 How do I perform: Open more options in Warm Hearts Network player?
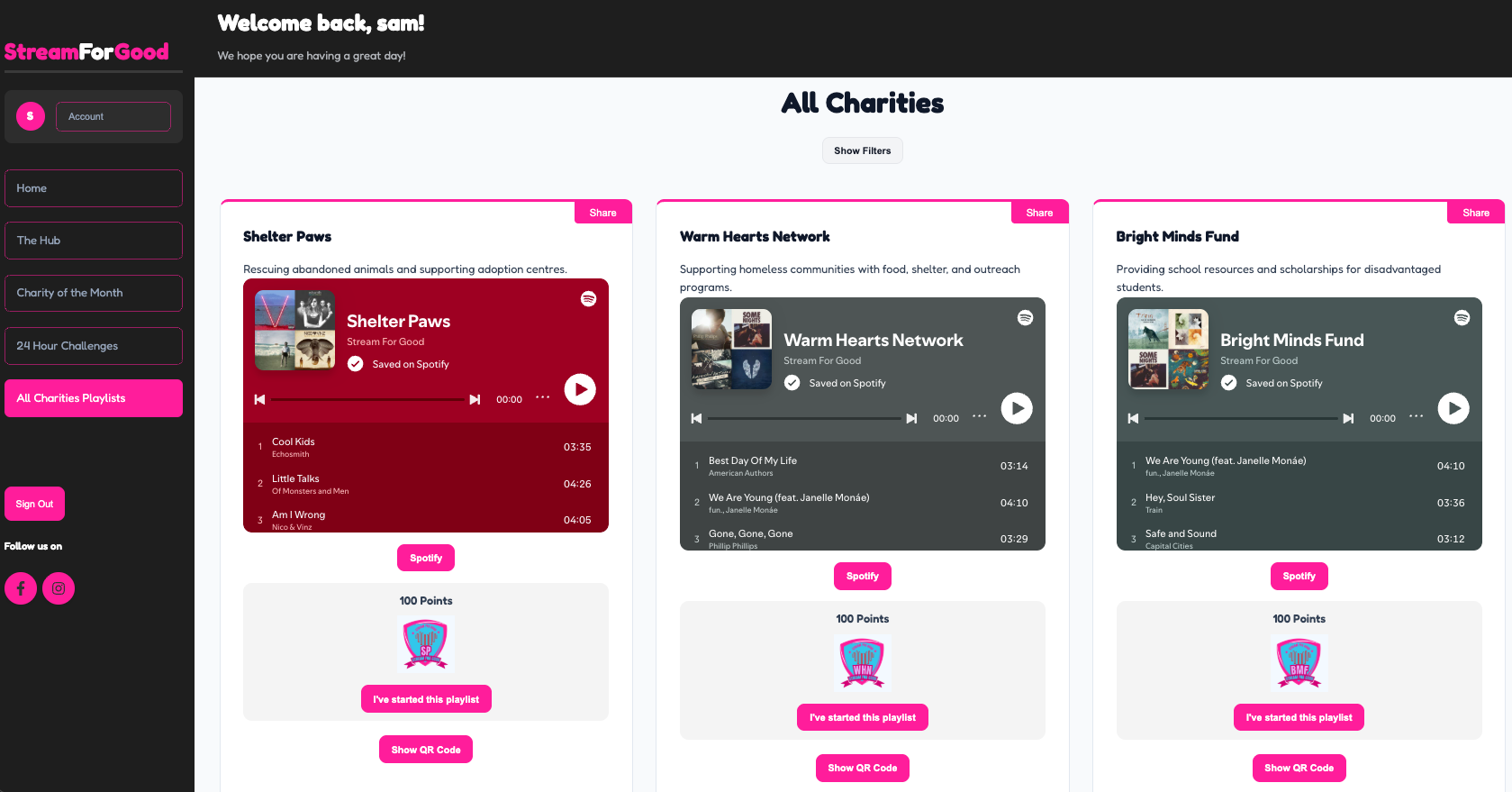[979, 416]
